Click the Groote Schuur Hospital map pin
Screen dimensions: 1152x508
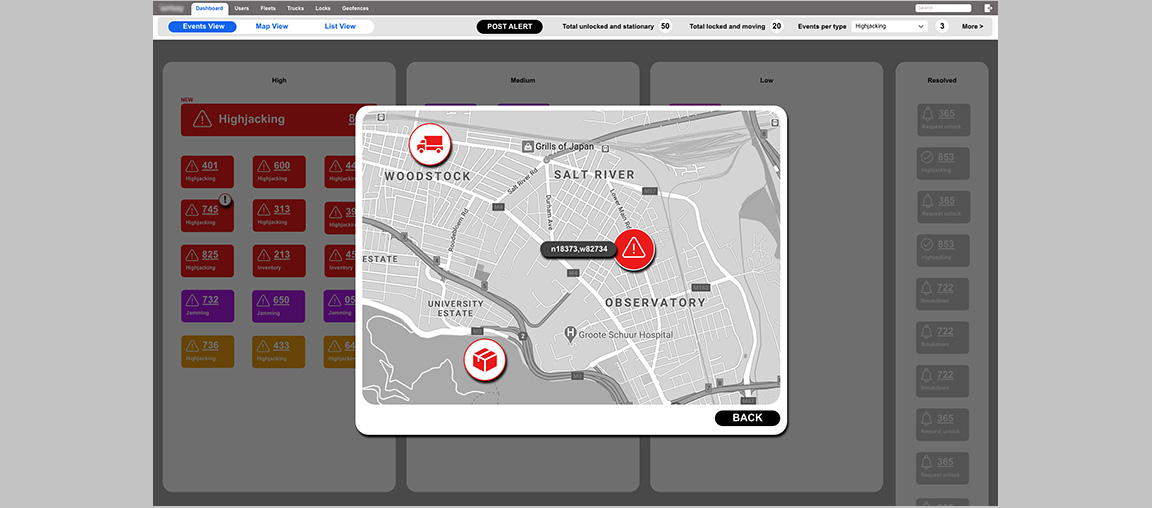point(571,334)
